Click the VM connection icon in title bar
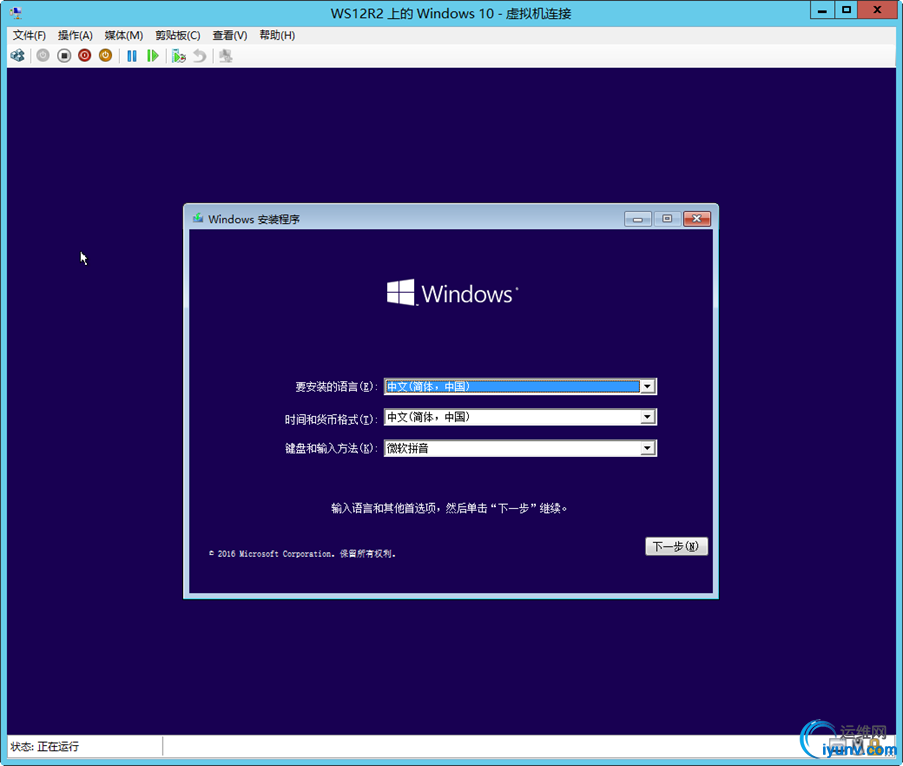The image size is (903, 766). point(16,12)
